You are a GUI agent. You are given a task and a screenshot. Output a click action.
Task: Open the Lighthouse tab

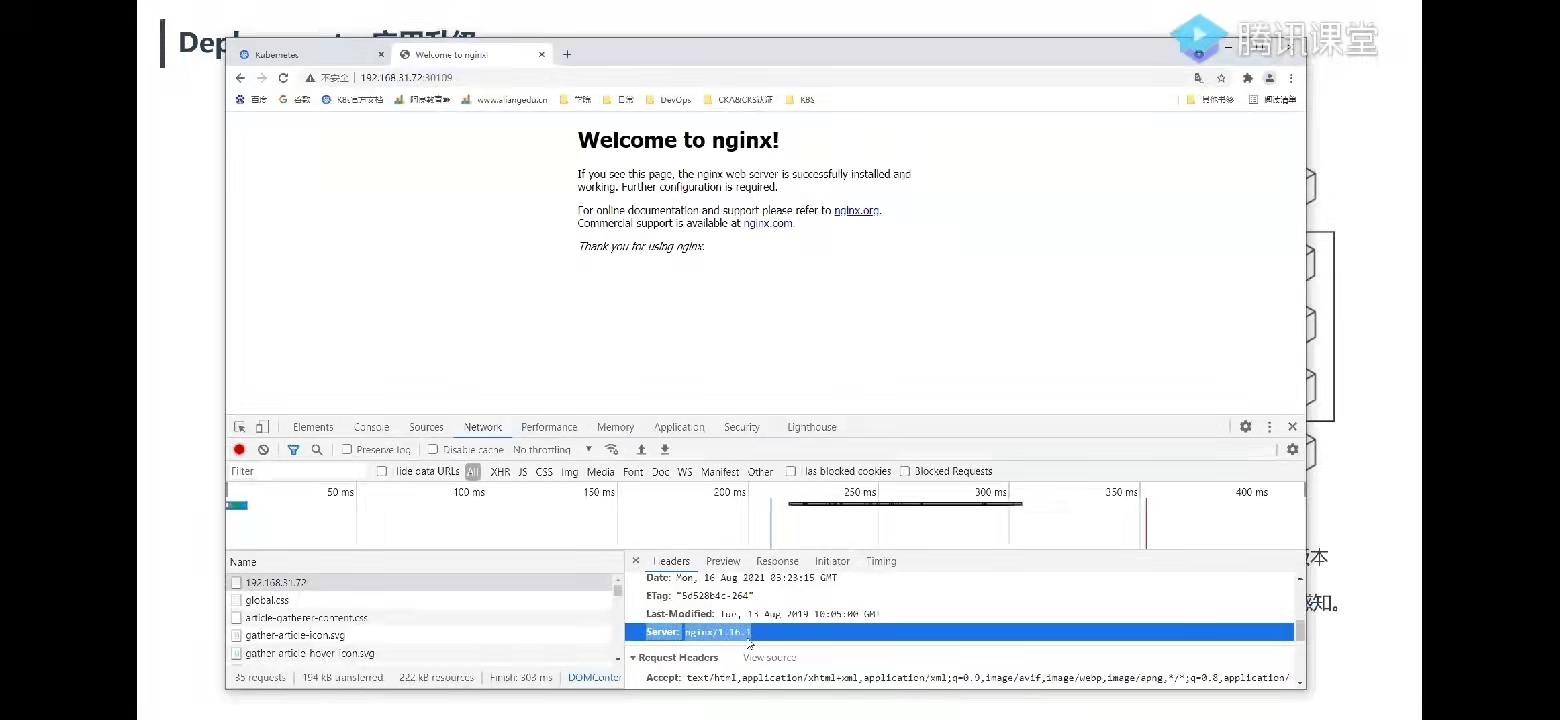coord(812,427)
